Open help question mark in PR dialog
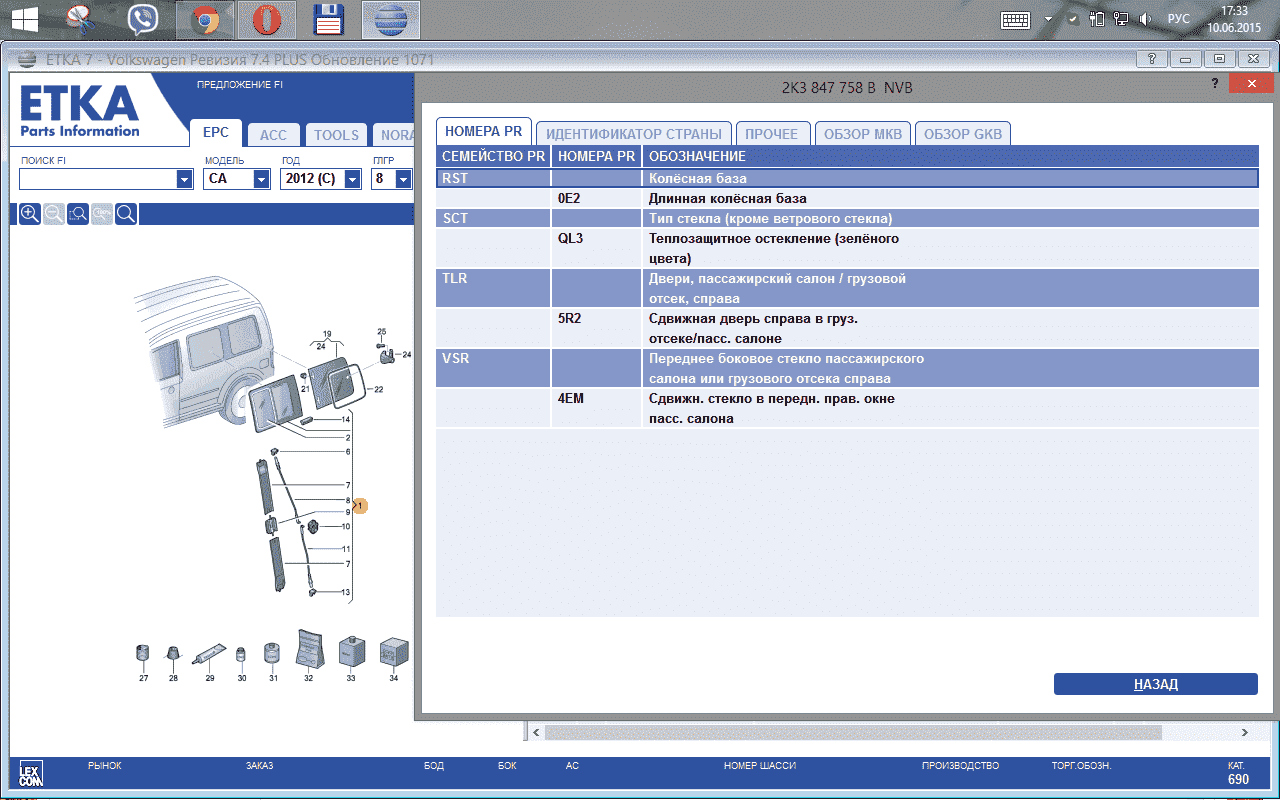 point(1214,84)
